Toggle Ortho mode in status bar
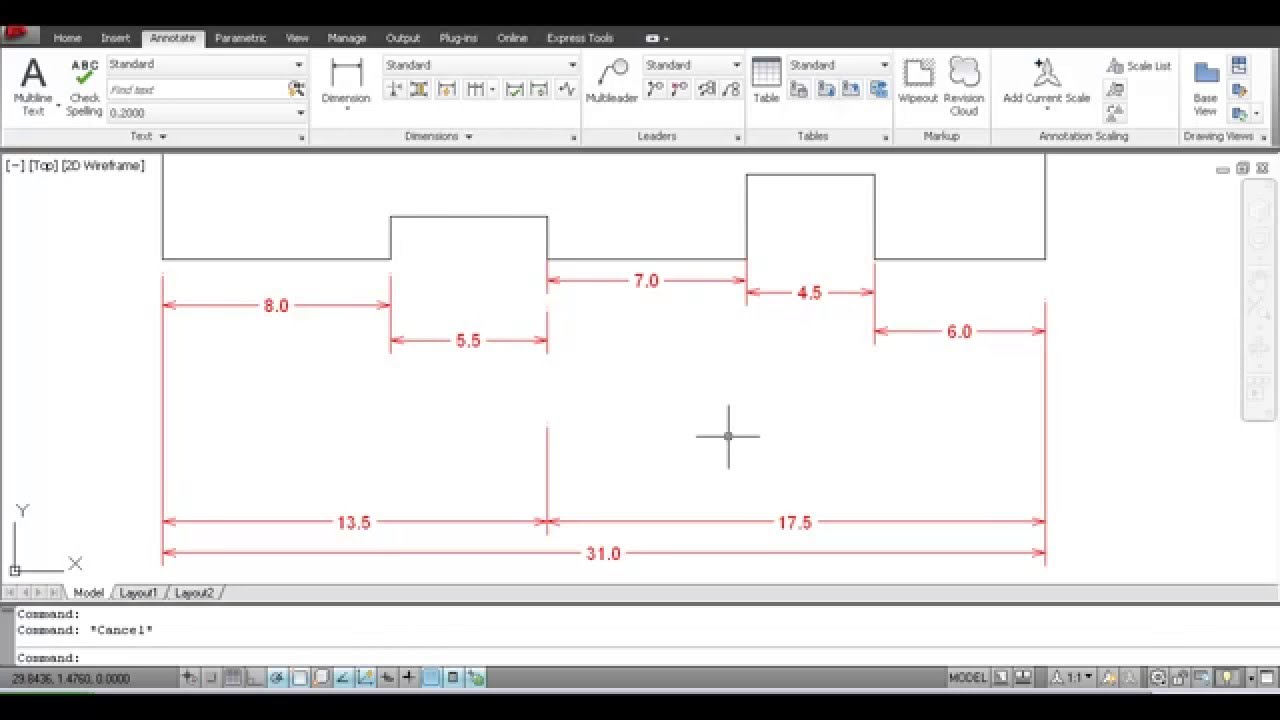This screenshot has width=1280, height=720. tap(255, 678)
